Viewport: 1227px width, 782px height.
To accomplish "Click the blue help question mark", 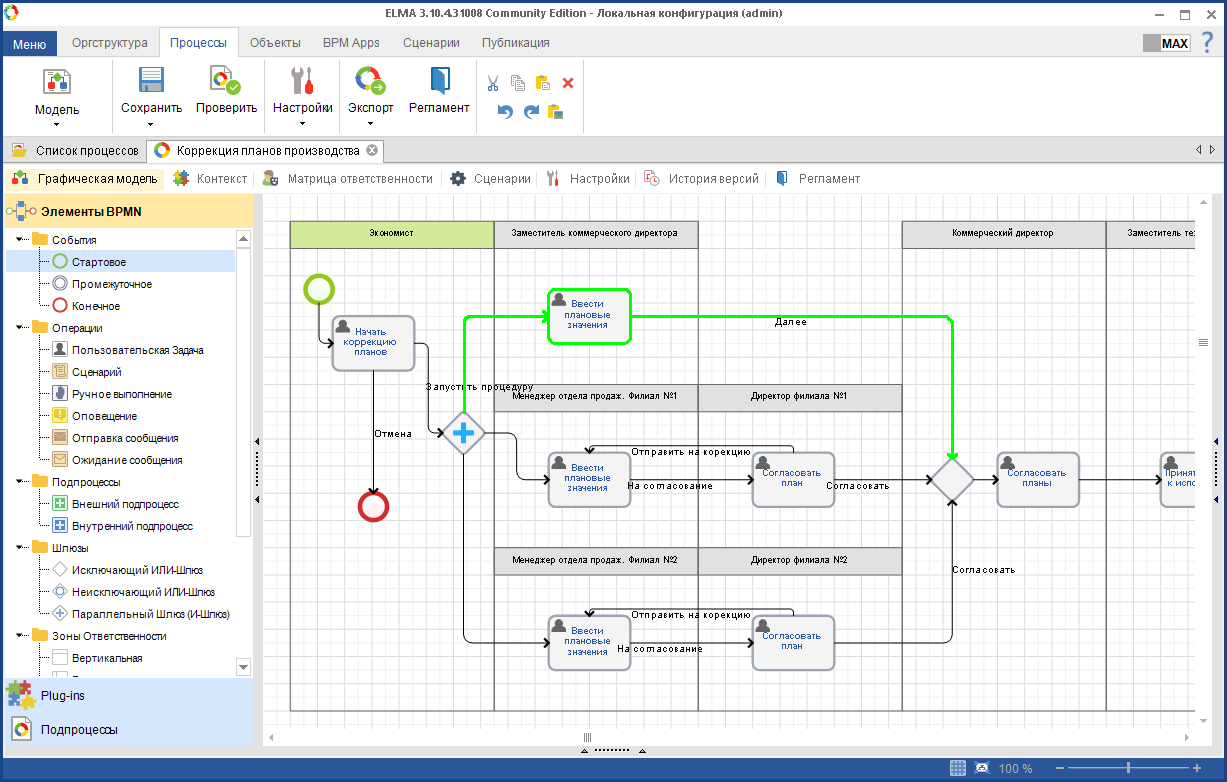I will pyautogui.click(x=1207, y=43).
